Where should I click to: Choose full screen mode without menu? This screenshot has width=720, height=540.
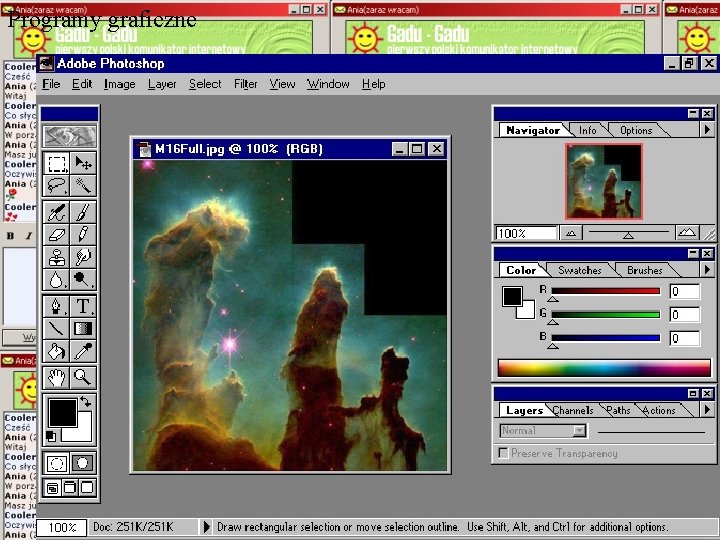pos(87,488)
